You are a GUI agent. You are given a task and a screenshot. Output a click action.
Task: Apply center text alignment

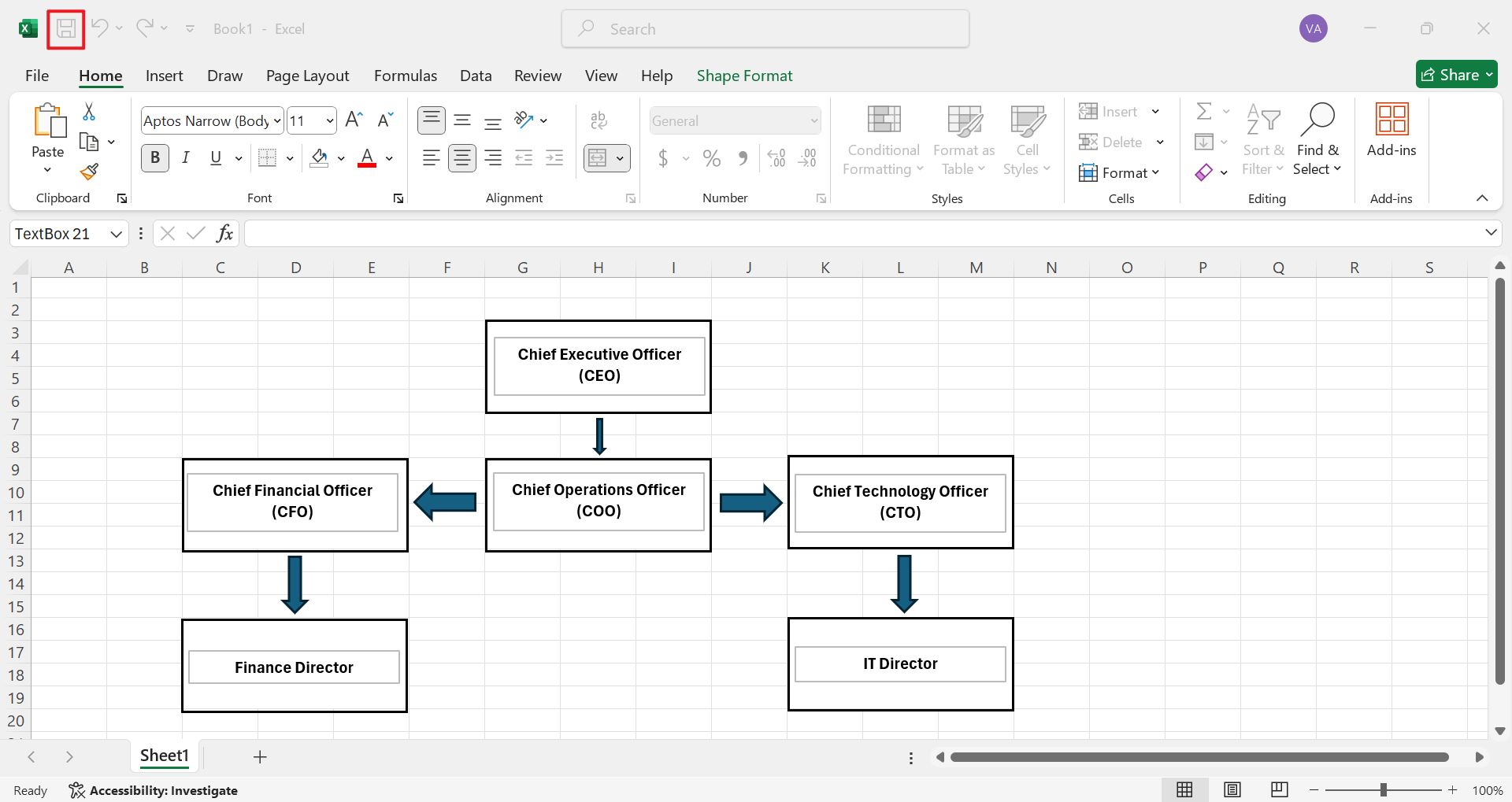click(462, 157)
